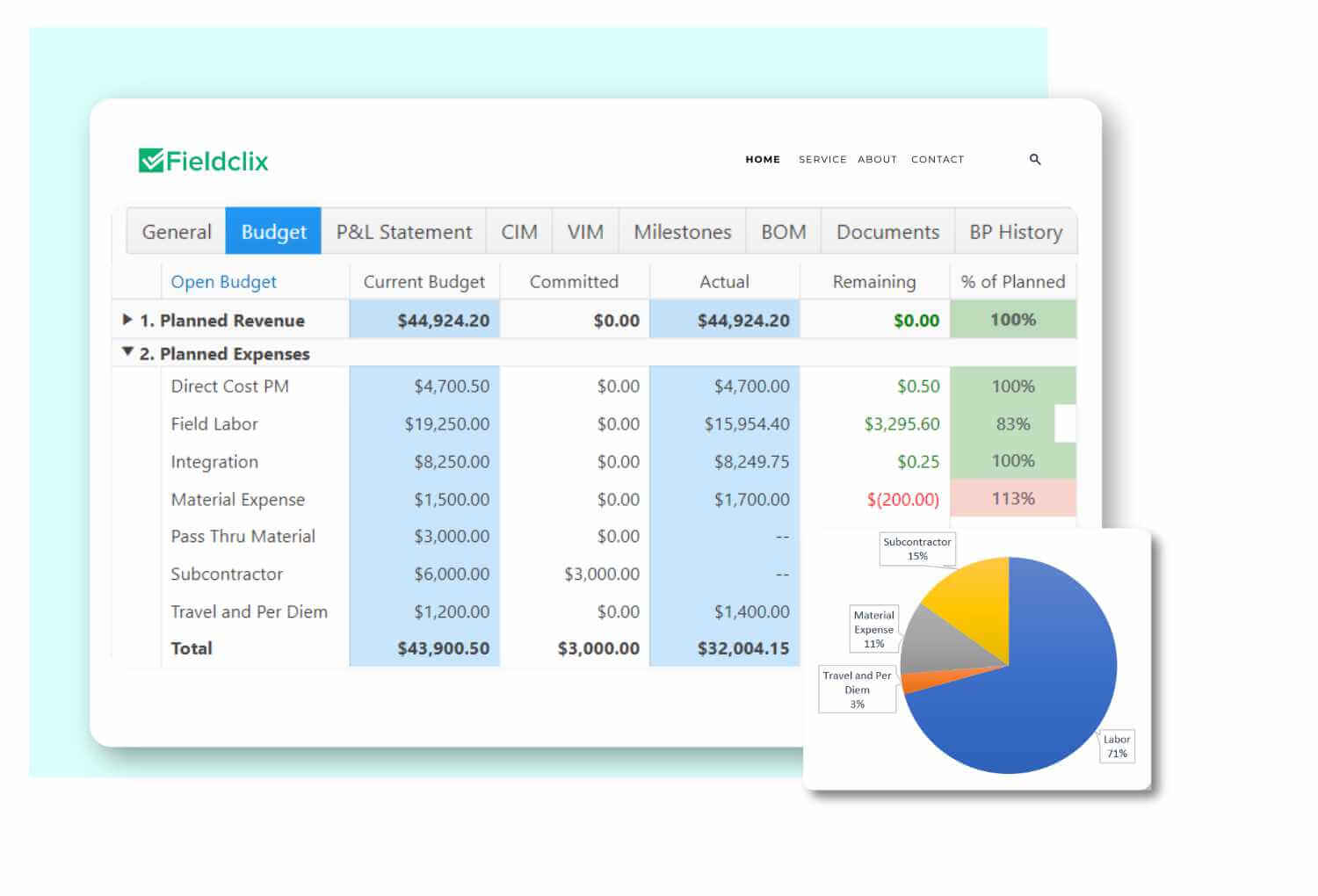Viewport: 1318px width, 896px height.
Task: Select the Field Labor row
Action: [214, 423]
